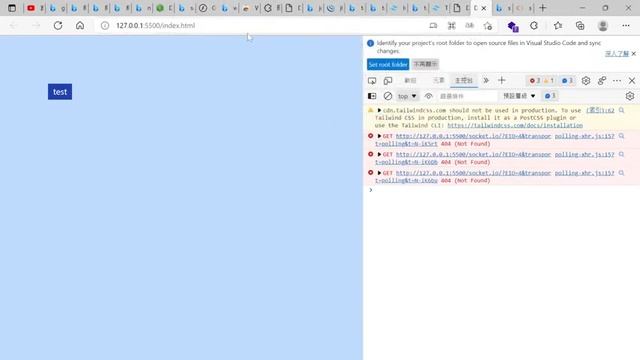Image resolution: width=640 pixels, height=360 pixels.
Task: Open first error's polling-xhr.js:157 source link
Action: pos(584,136)
